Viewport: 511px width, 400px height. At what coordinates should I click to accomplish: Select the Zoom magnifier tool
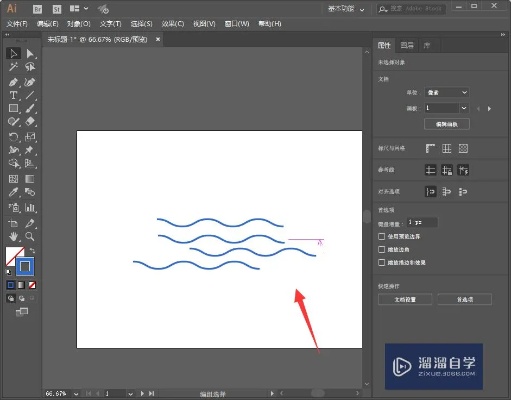pyautogui.click(x=30, y=237)
